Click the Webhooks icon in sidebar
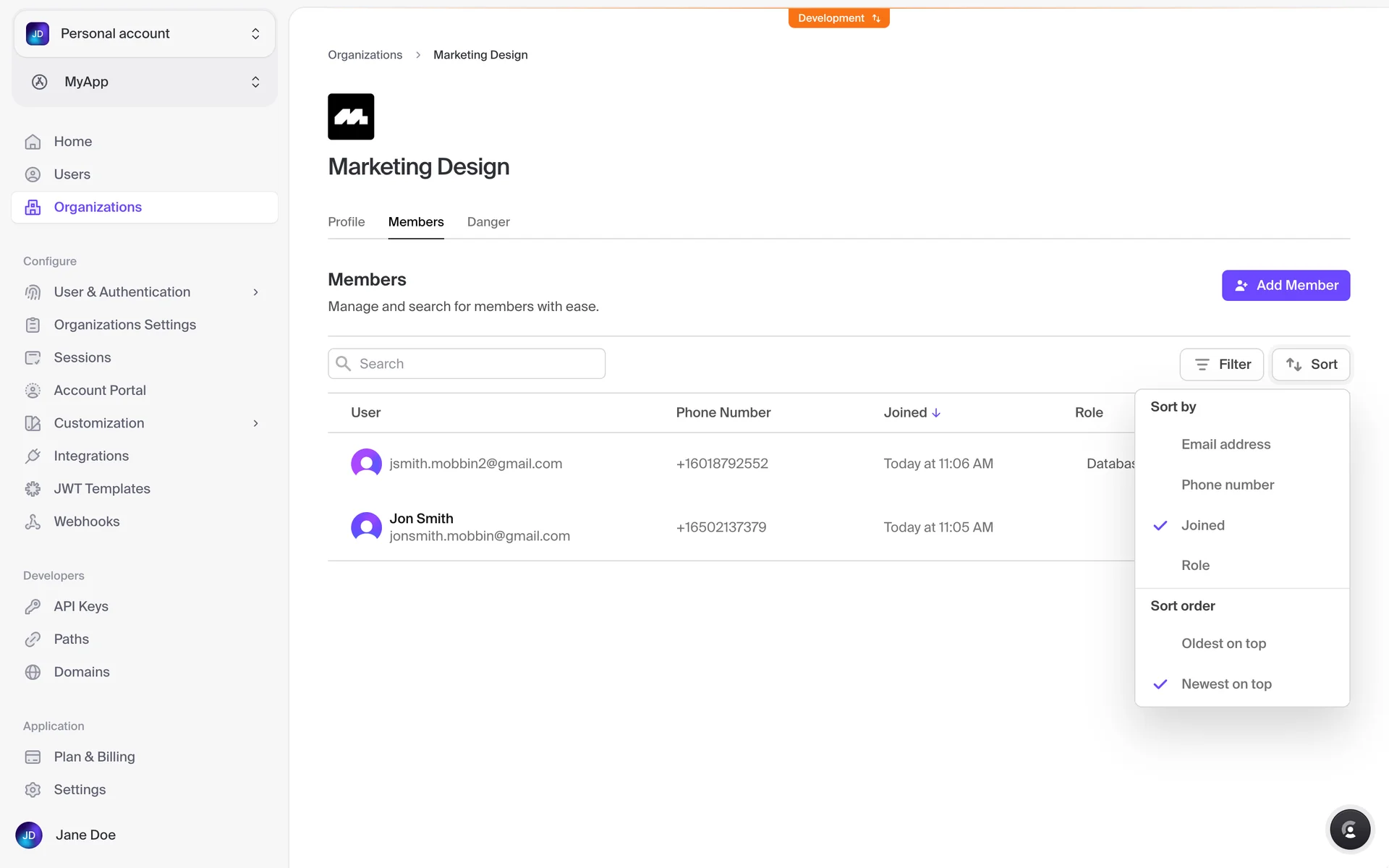 click(x=33, y=522)
